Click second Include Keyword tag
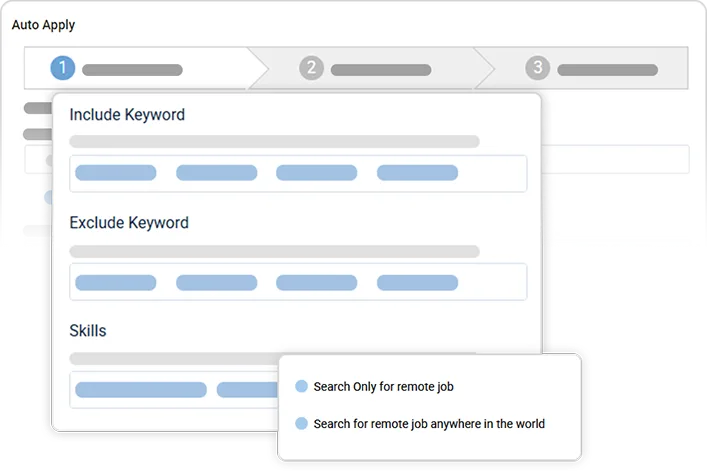 (216, 173)
